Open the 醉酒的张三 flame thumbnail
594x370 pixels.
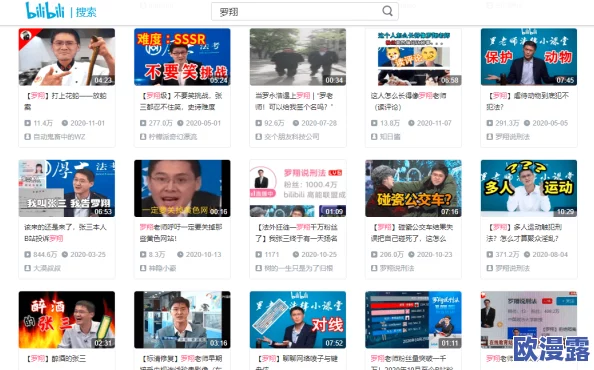tap(67, 320)
